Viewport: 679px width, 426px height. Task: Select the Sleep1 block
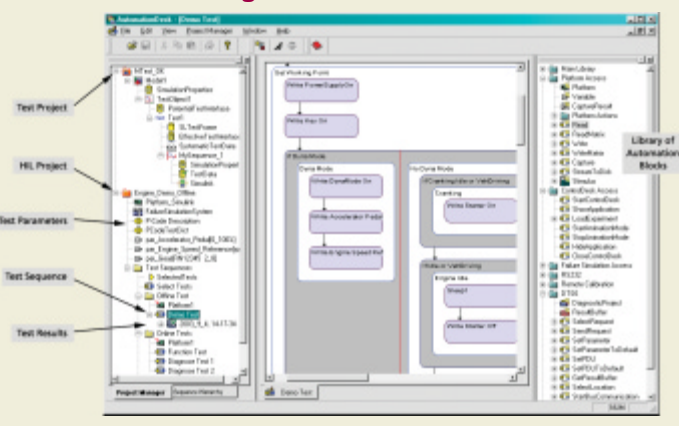481,296
